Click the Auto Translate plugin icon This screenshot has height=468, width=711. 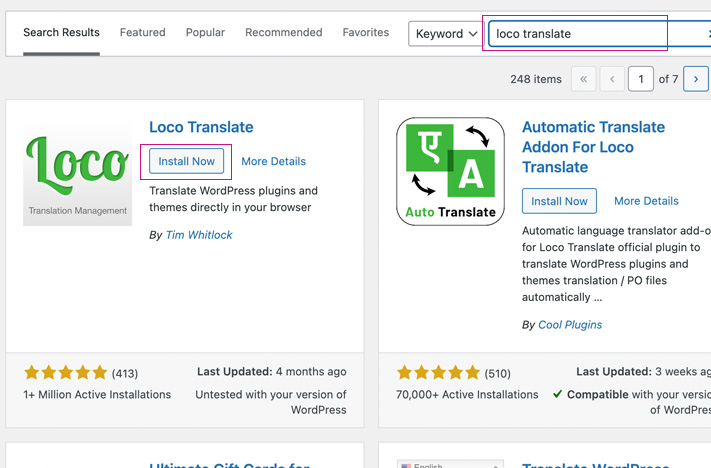(450, 171)
